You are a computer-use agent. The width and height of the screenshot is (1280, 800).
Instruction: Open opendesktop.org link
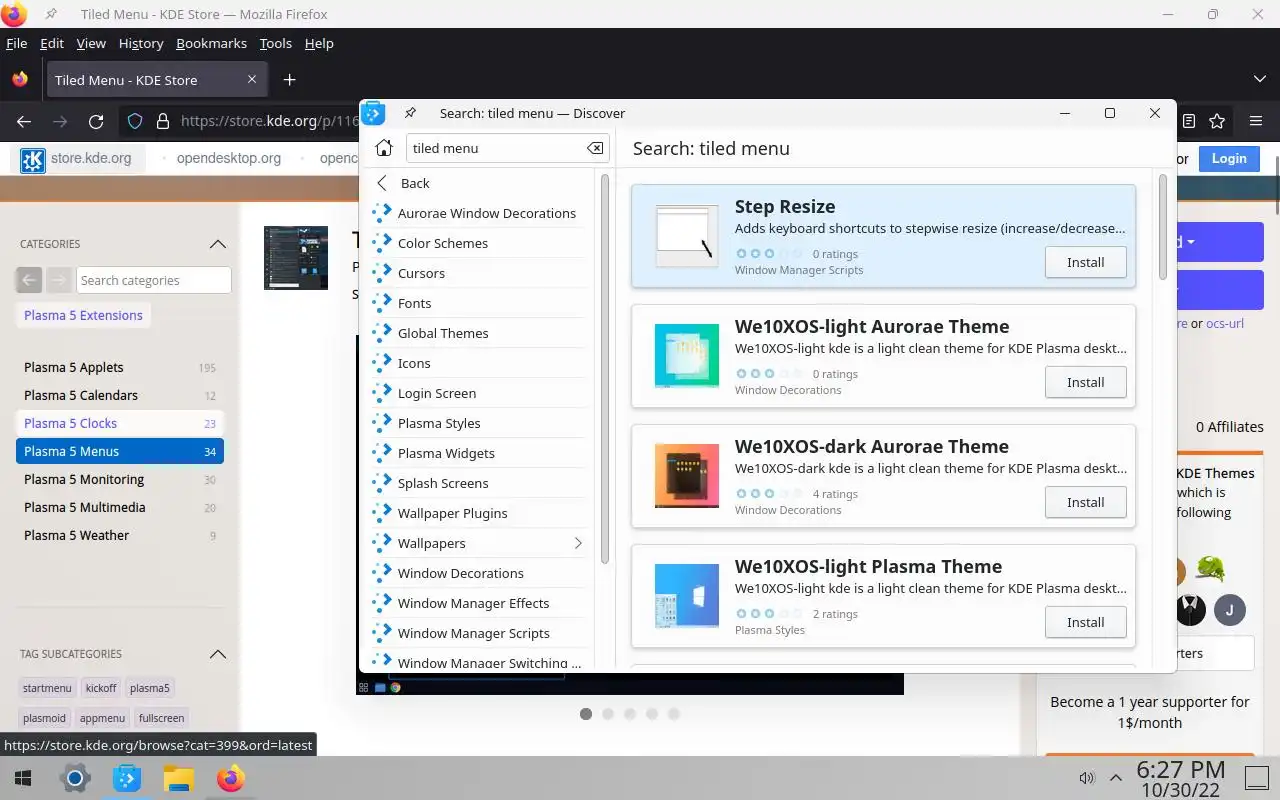coord(229,158)
